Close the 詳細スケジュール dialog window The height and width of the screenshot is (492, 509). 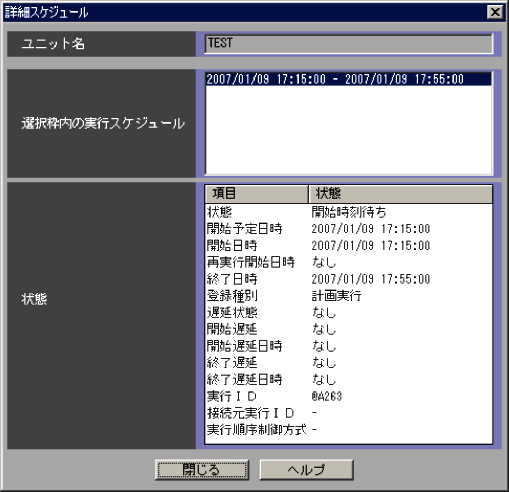[x=495, y=12]
